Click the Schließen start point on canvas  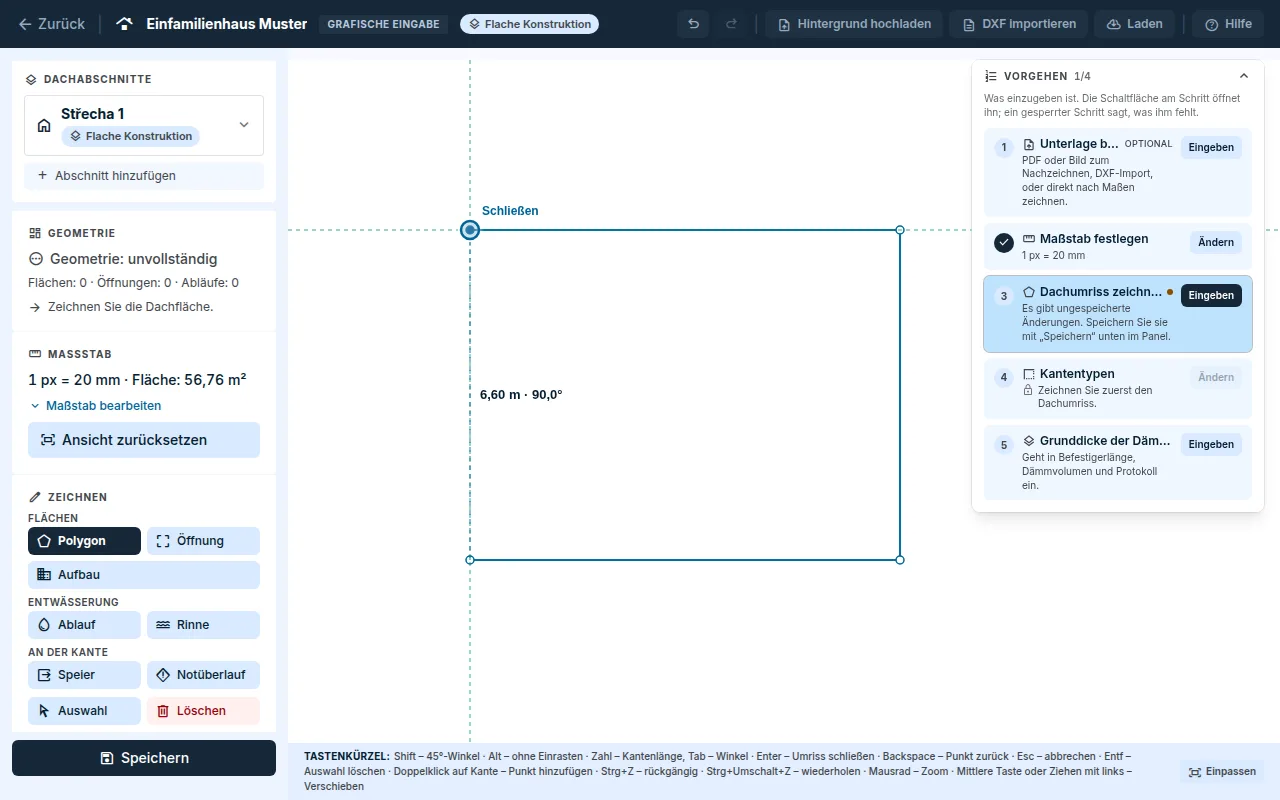(470, 230)
